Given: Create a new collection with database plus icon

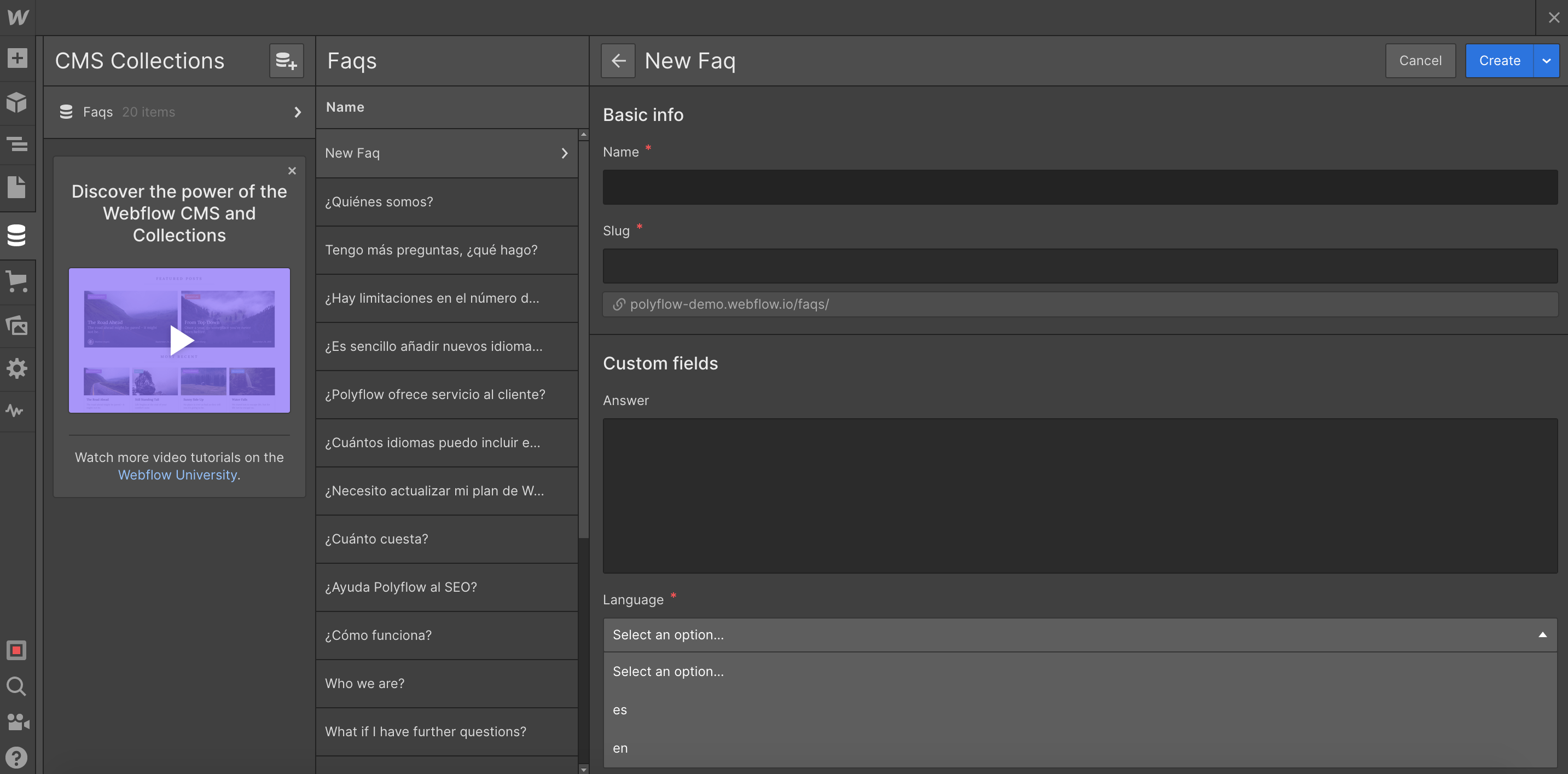Looking at the screenshot, I should (286, 60).
